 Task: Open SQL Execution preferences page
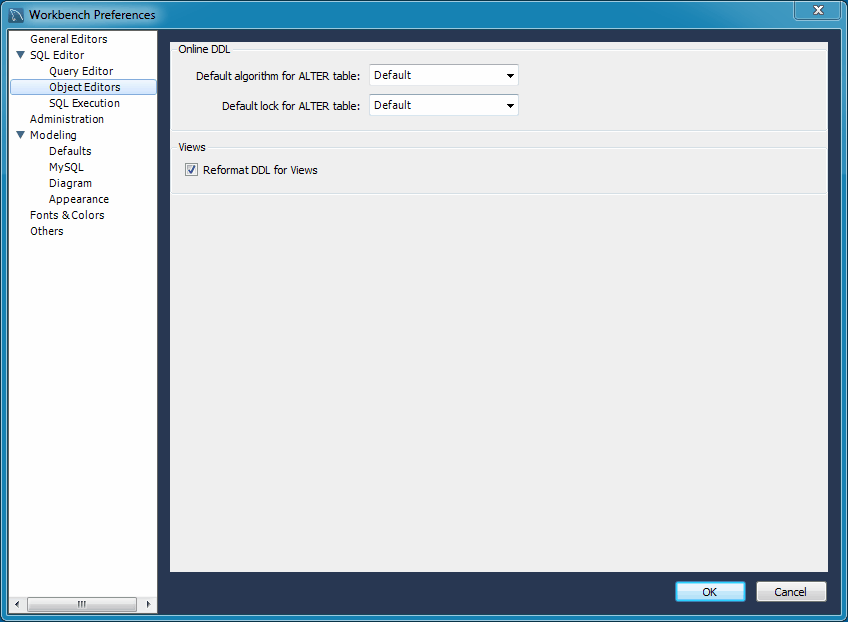84,103
